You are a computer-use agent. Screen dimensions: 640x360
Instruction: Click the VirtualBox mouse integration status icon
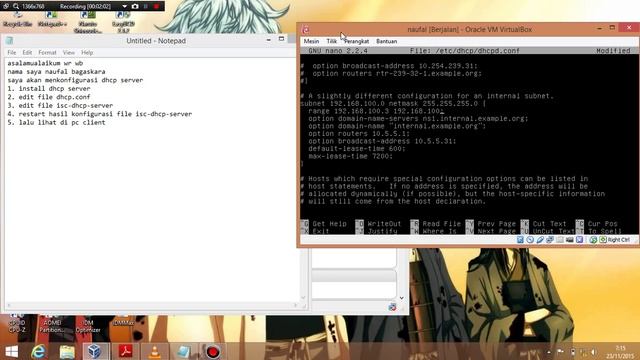(593, 240)
